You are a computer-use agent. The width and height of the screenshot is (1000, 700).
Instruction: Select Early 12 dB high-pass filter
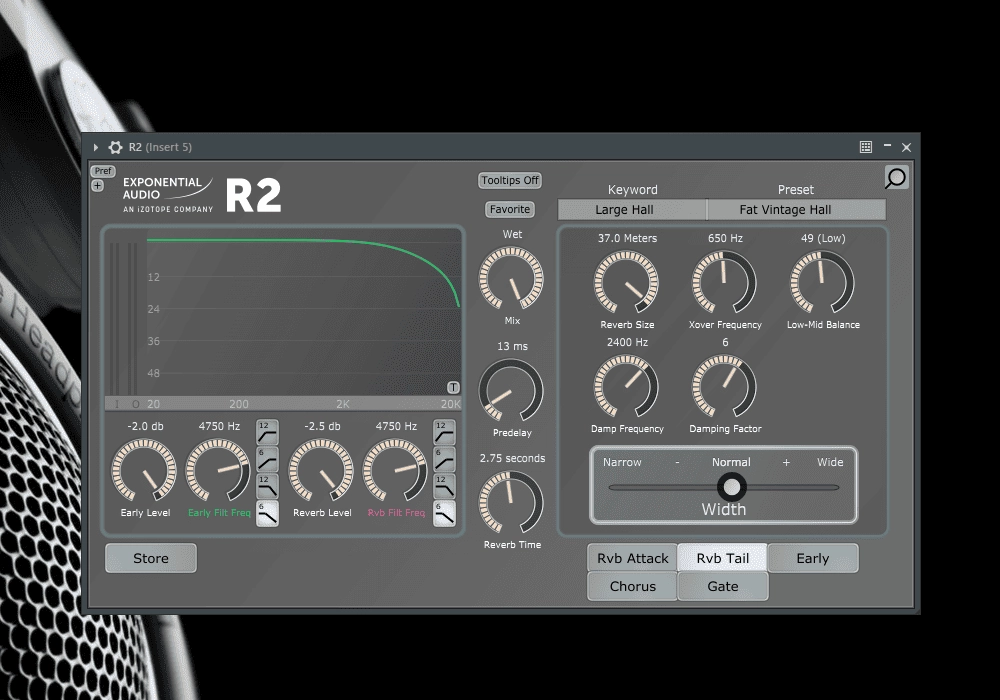(267, 432)
